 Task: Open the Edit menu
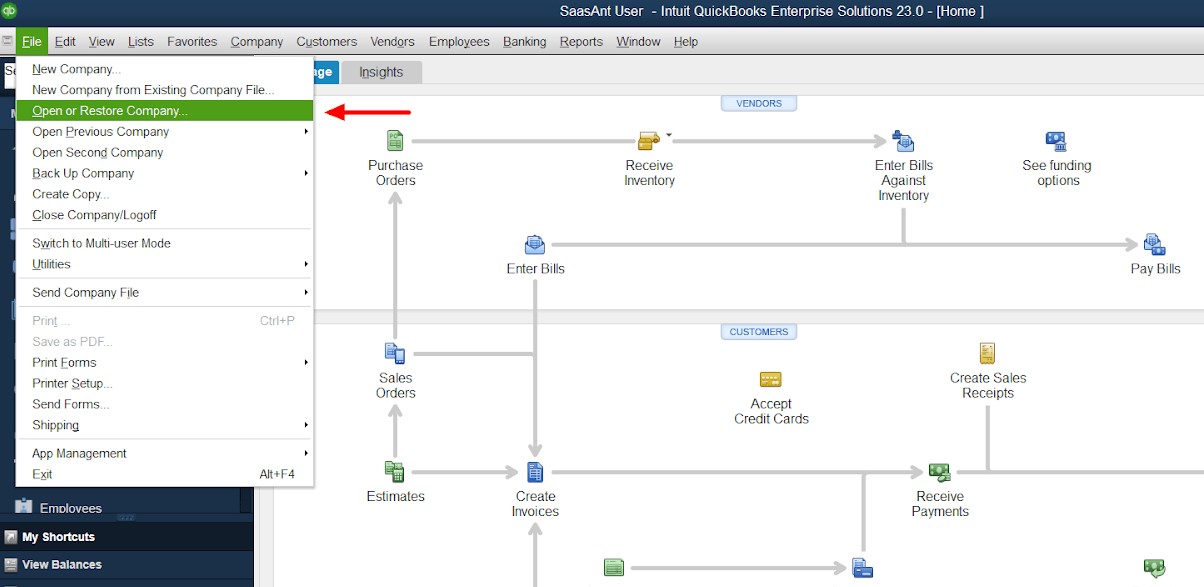[65, 42]
